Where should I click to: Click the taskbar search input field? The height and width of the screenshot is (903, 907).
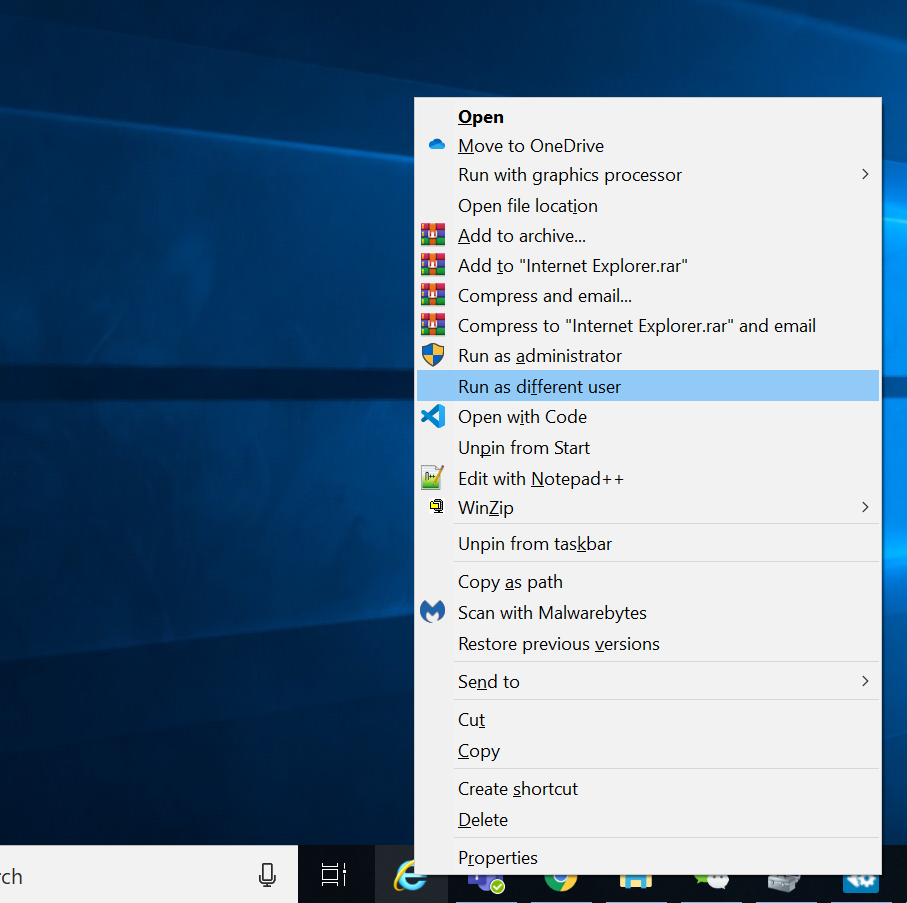pos(120,876)
